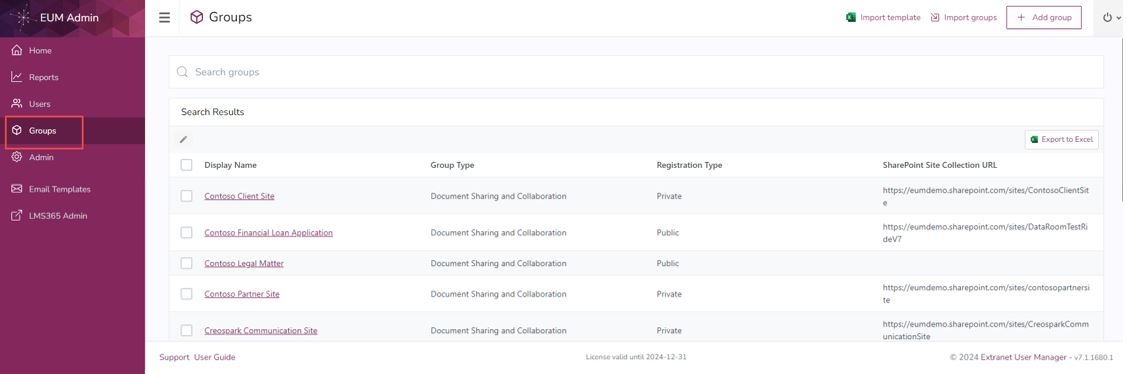Click the pencil edit icon above table
This screenshot has height=374, width=1127.
(183, 140)
